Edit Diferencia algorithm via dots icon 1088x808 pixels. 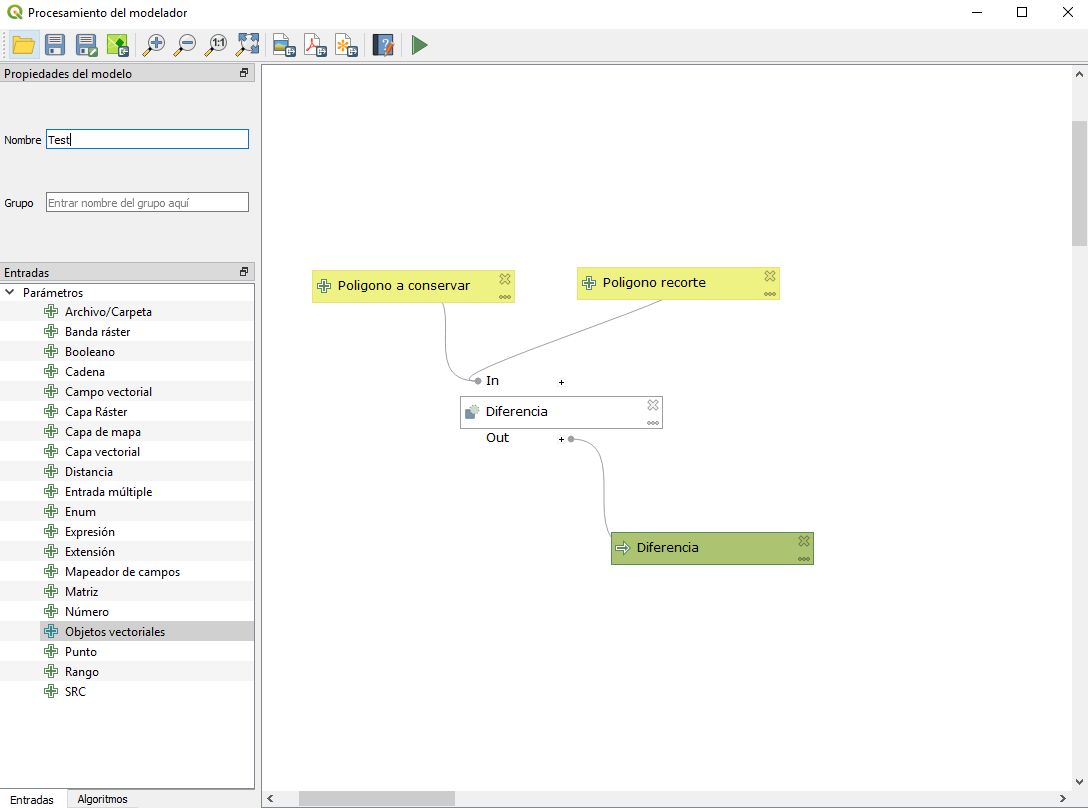click(x=653, y=423)
